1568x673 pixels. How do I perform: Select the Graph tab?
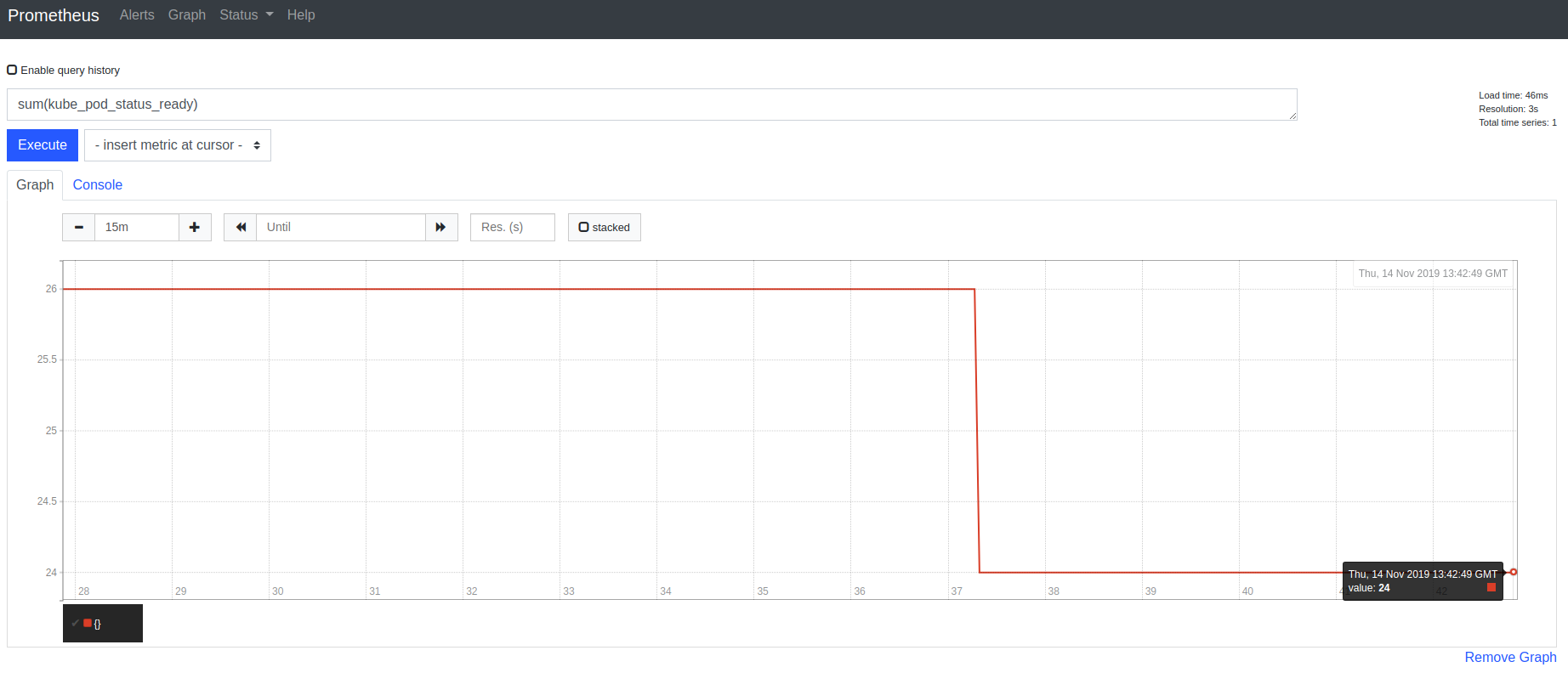point(35,185)
